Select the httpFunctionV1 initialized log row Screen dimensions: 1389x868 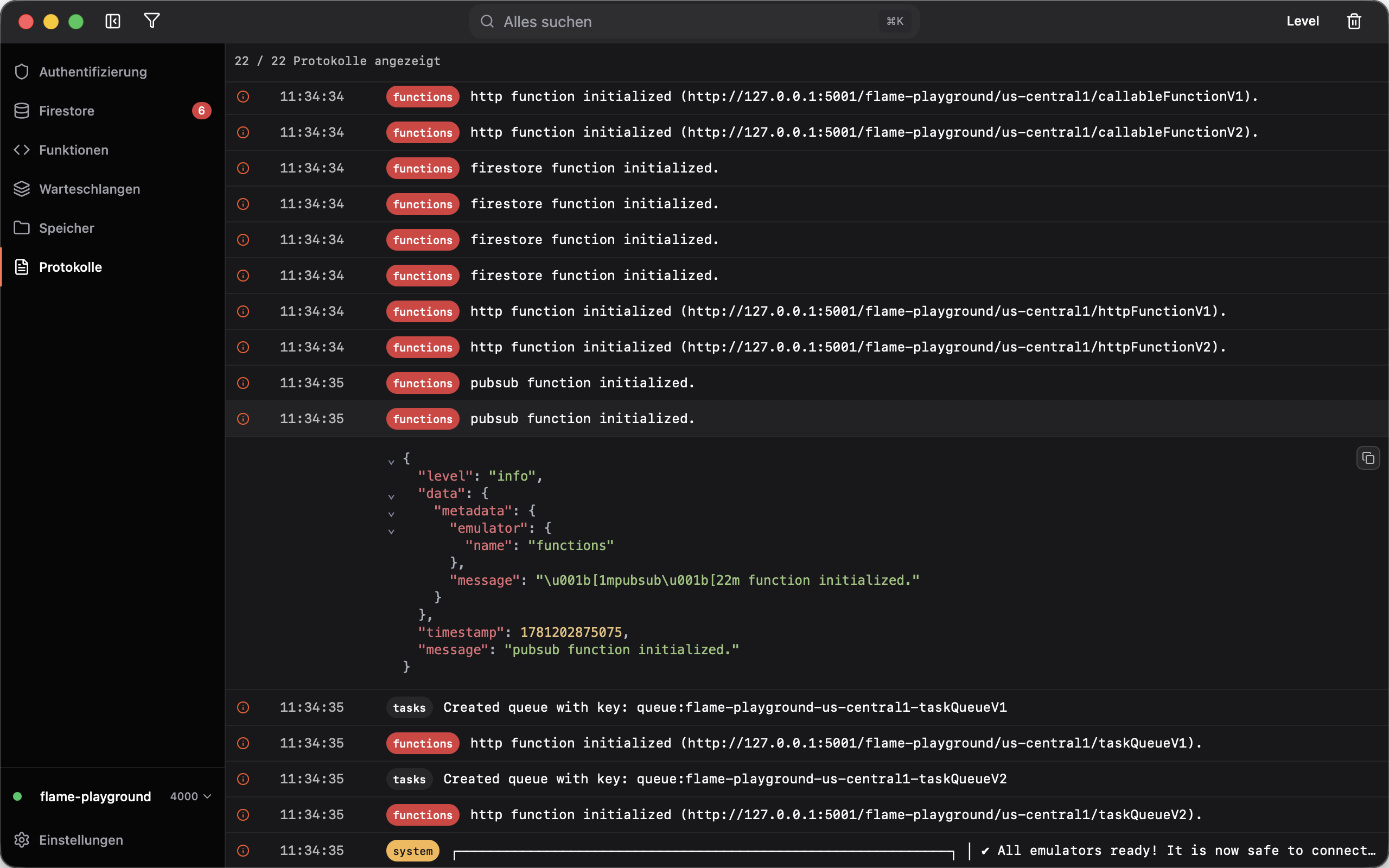click(x=807, y=311)
